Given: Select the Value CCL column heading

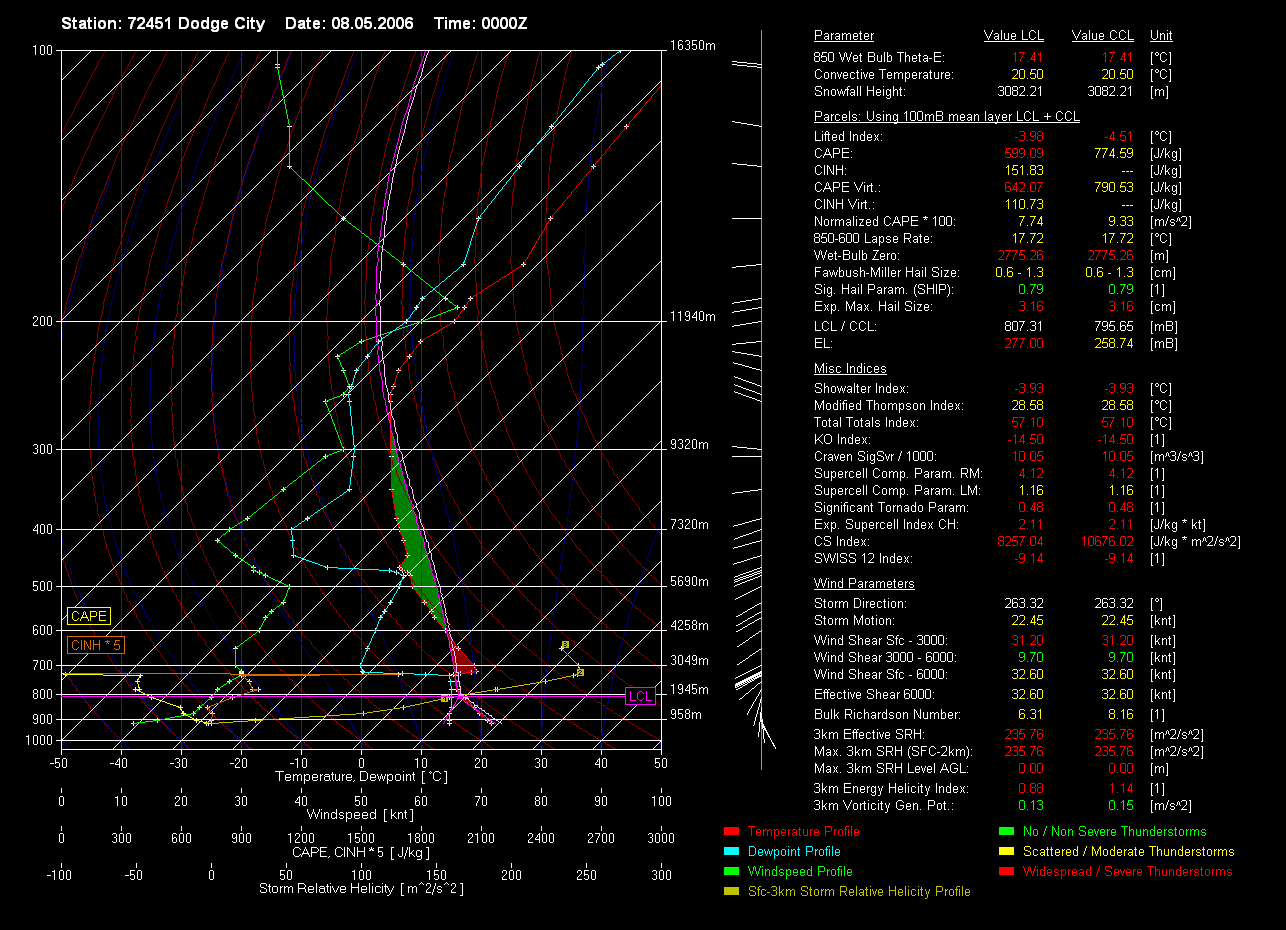Looking at the screenshot, I should point(1102,36).
